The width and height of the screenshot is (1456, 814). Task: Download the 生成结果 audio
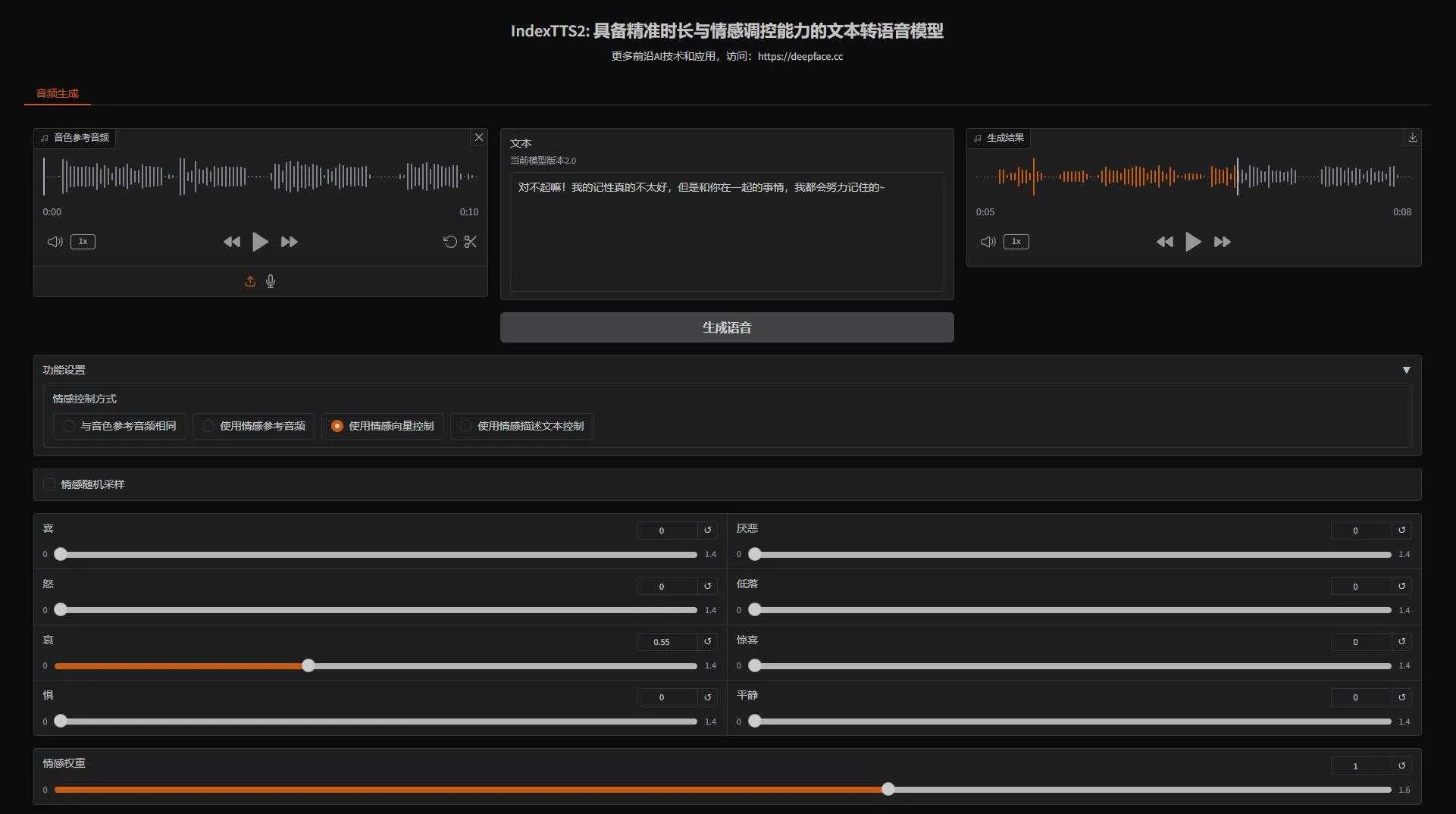coord(1412,137)
